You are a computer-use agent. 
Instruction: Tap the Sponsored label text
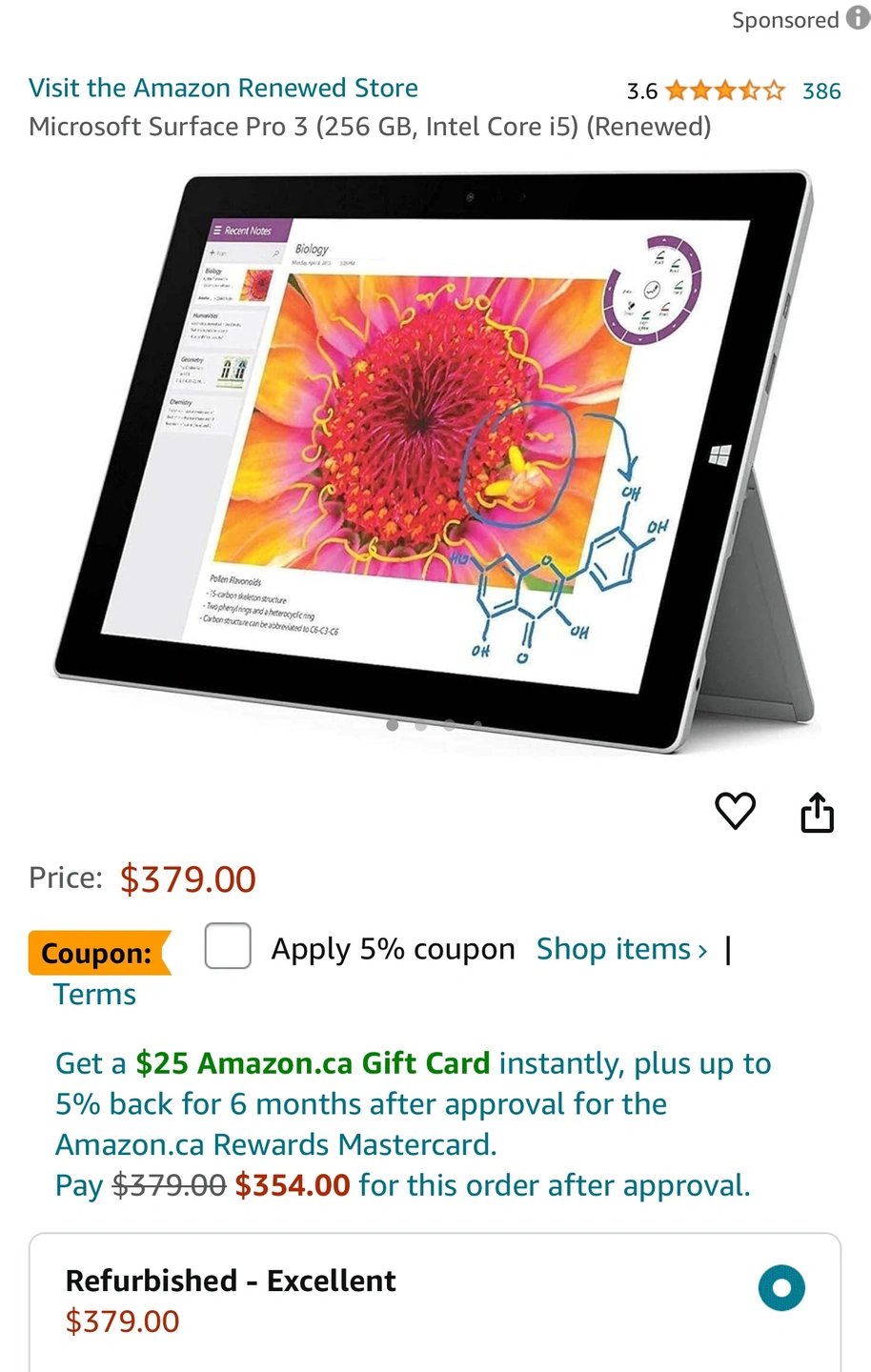point(785,20)
